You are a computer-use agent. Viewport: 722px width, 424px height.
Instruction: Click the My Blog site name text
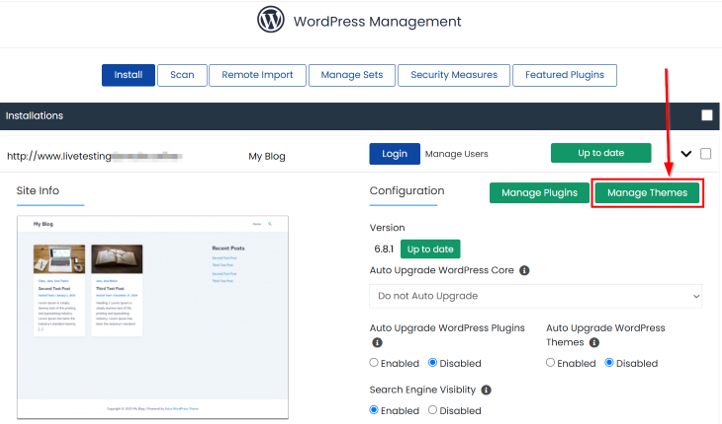click(267, 157)
